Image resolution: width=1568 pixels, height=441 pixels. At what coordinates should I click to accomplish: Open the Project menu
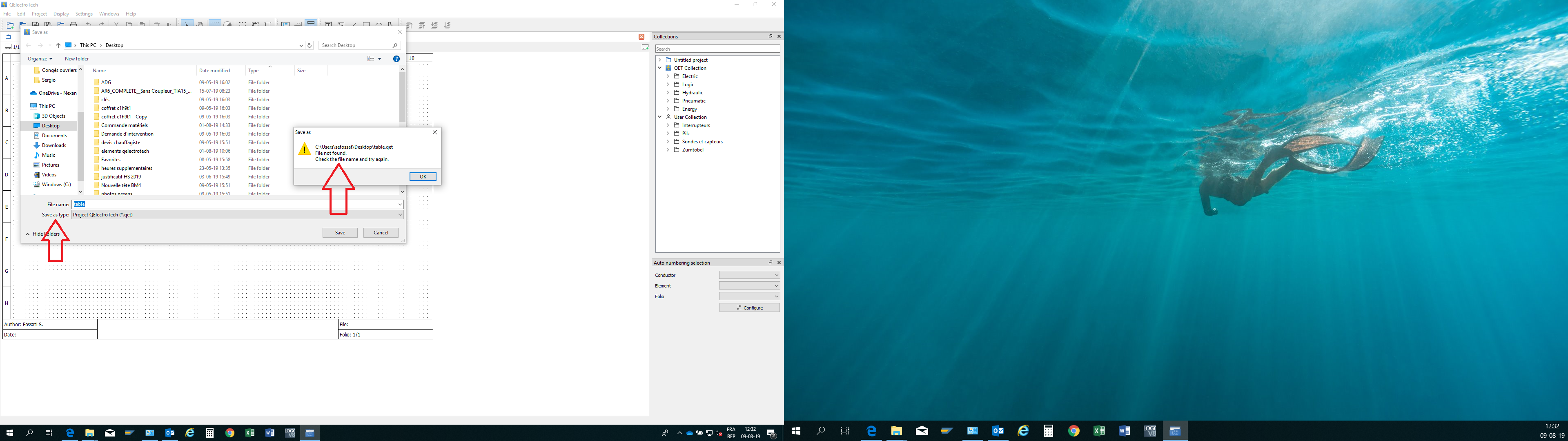point(39,13)
